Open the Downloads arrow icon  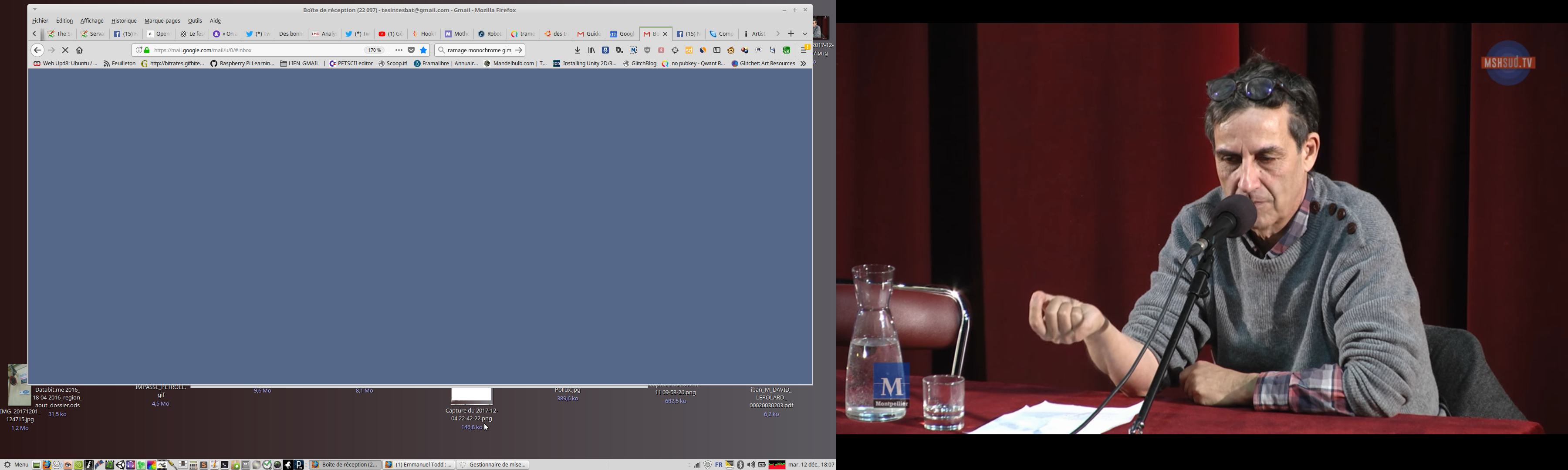point(578,50)
